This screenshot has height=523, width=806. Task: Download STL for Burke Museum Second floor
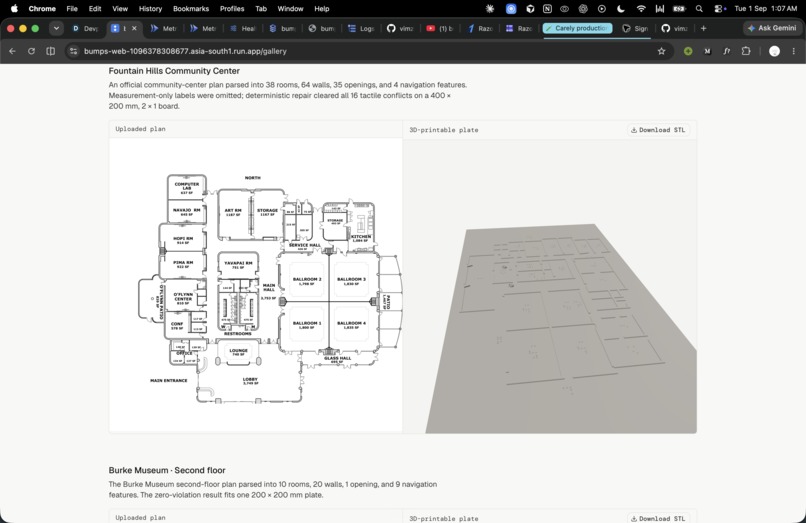(x=658, y=518)
